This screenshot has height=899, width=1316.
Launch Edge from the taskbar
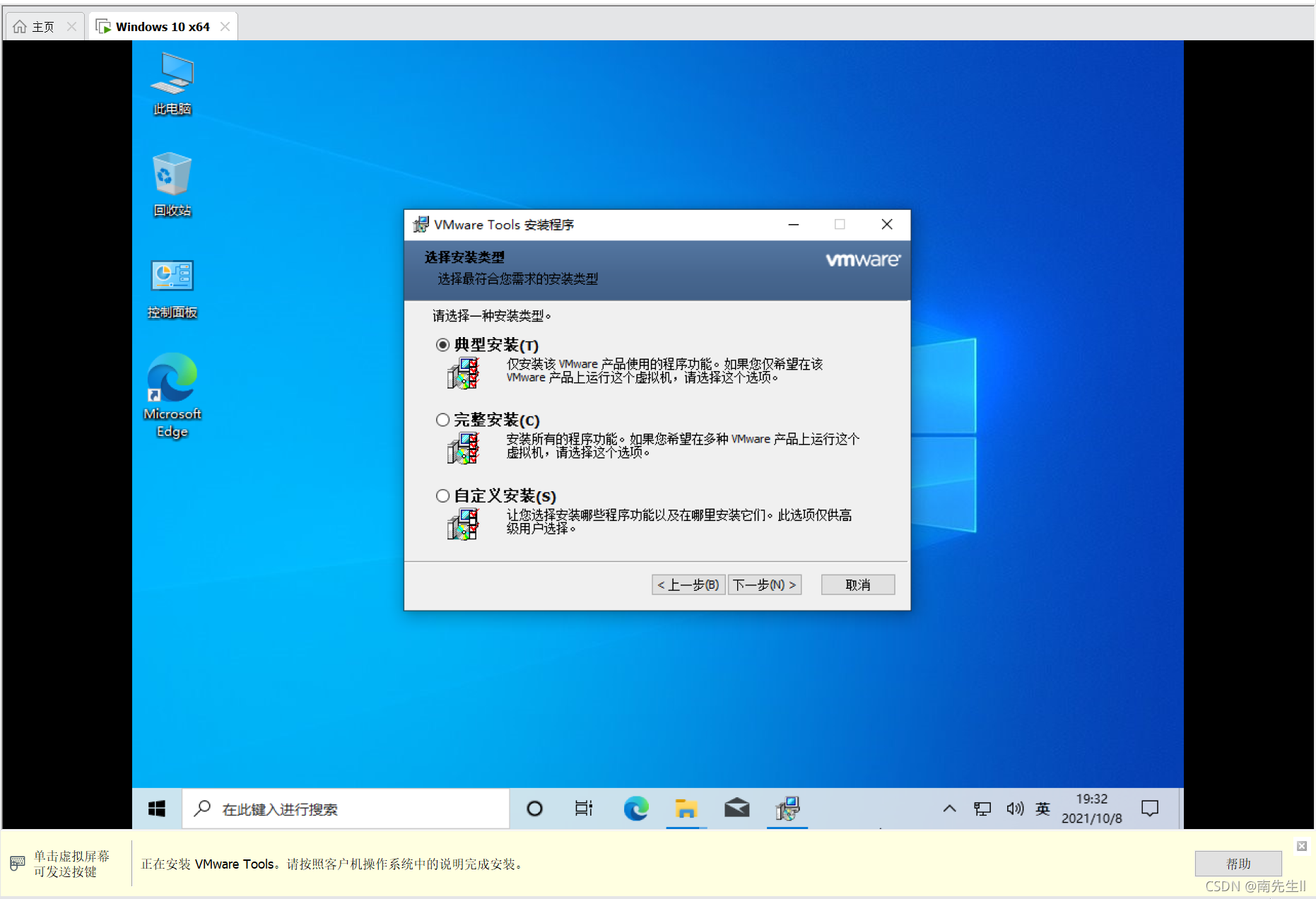pos(636,809)
